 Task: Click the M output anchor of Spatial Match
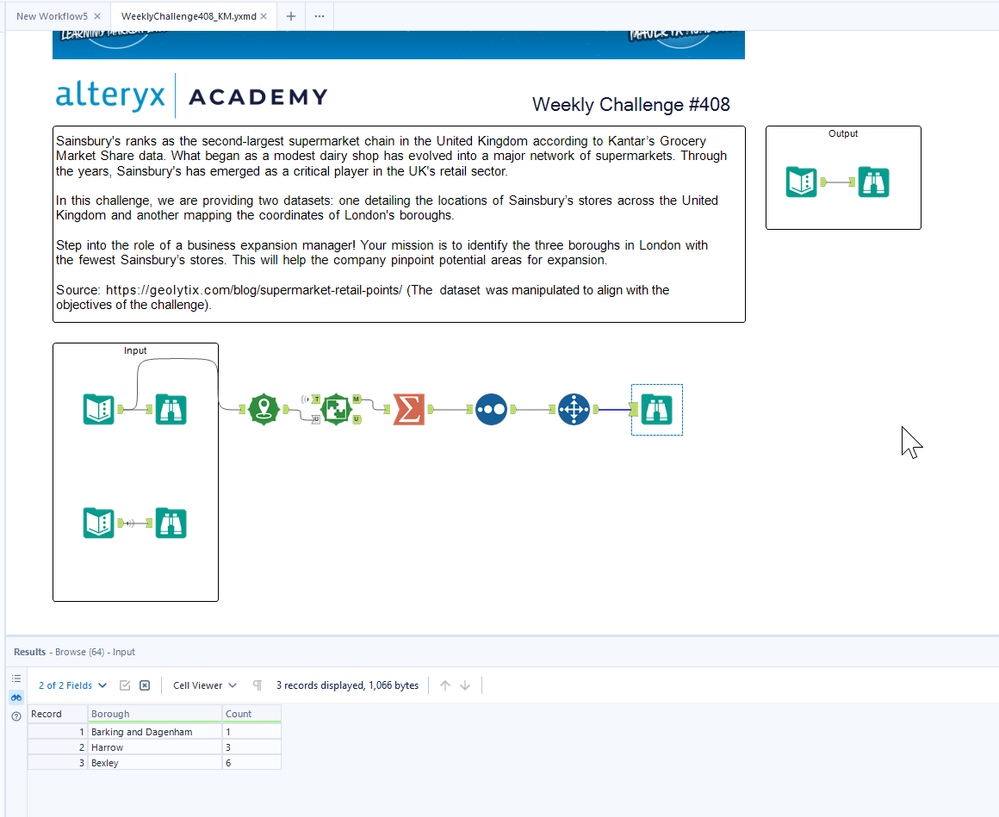point(357,399)
